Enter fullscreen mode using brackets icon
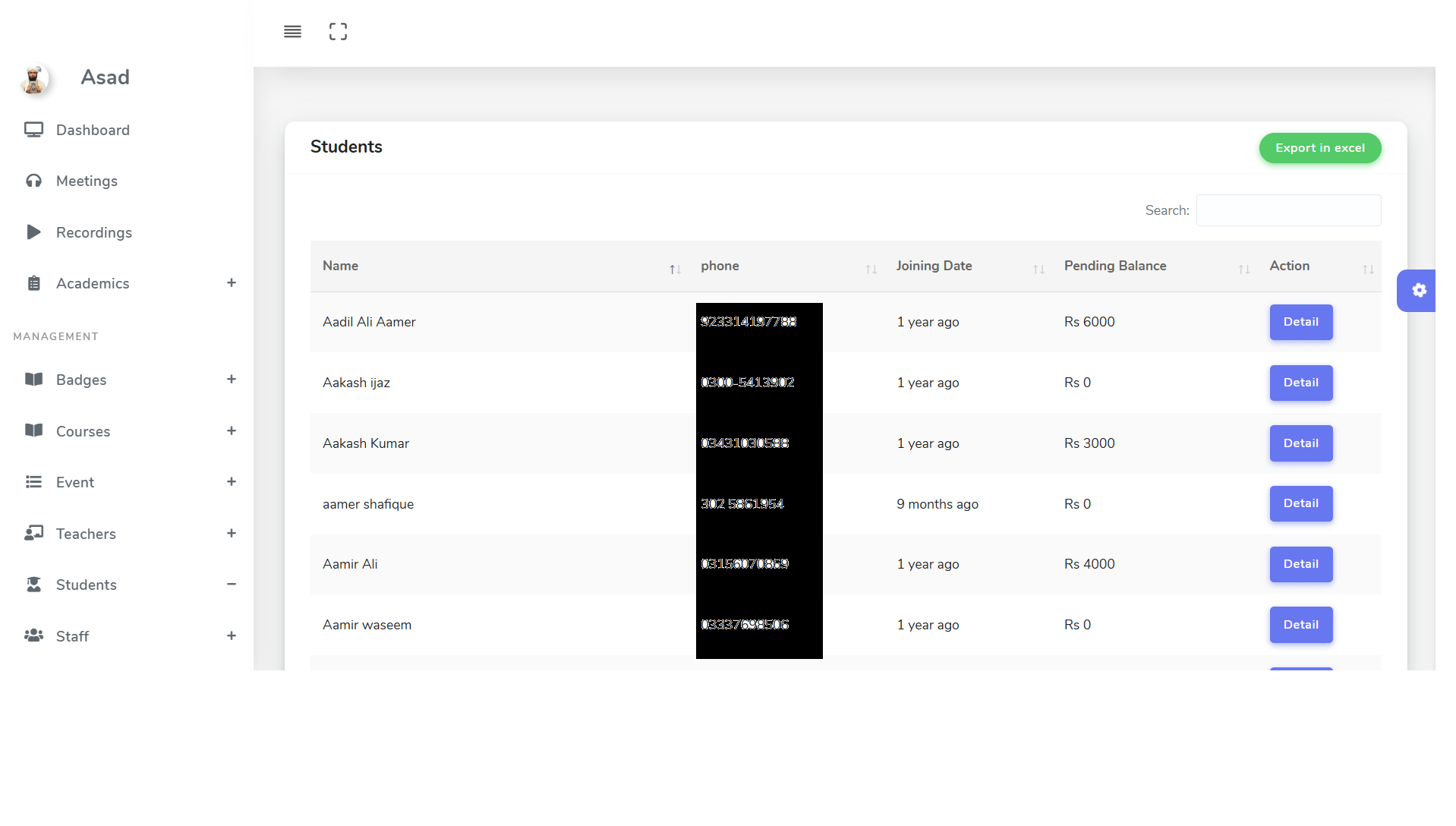The image size is (1456, 826). coord(338,32)
